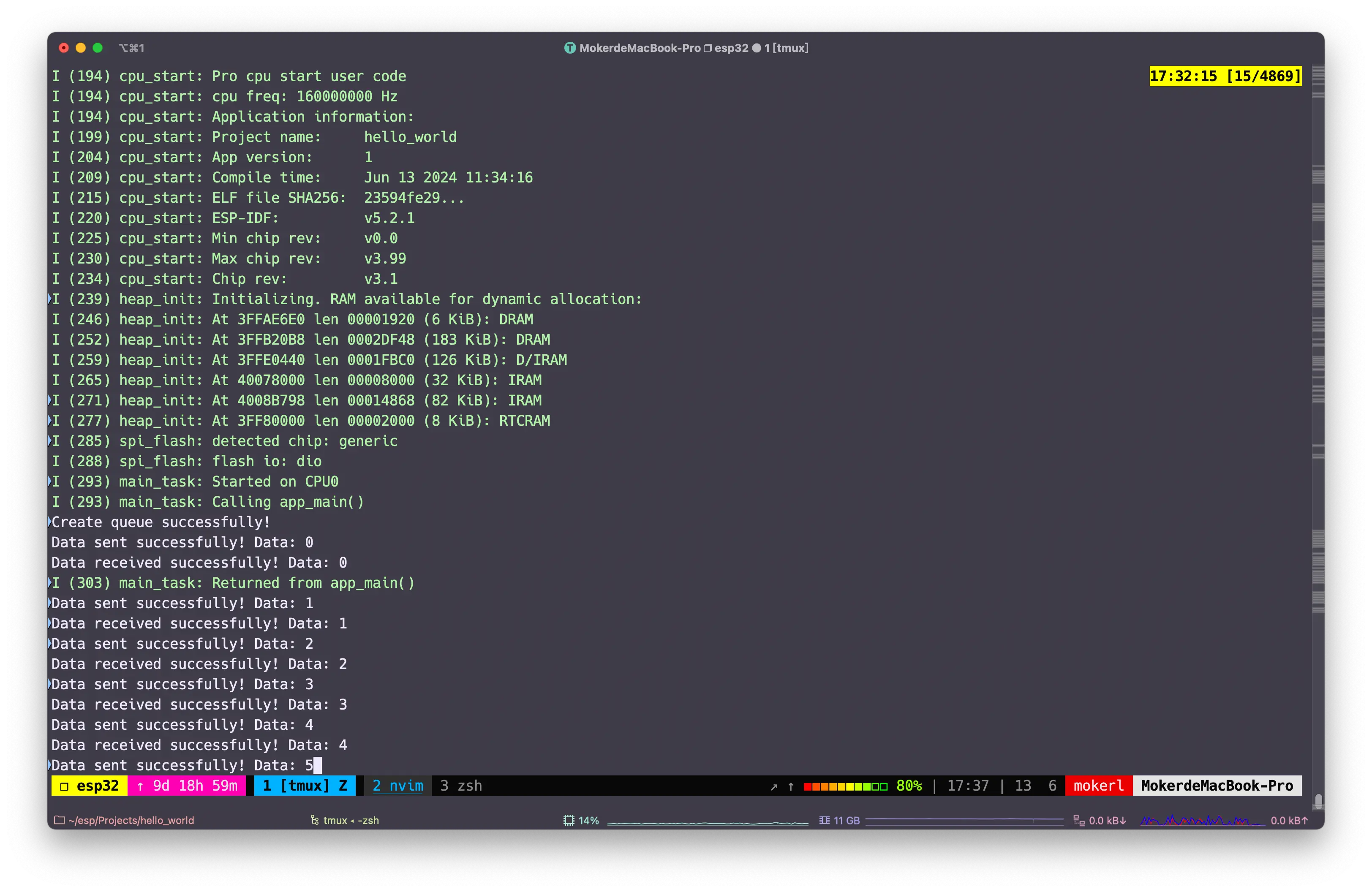The height and width of the screenshot is (892, 1372).
Task: Click the vertical scrollbar thumb at bottom right
Action: click(1318, 802)
